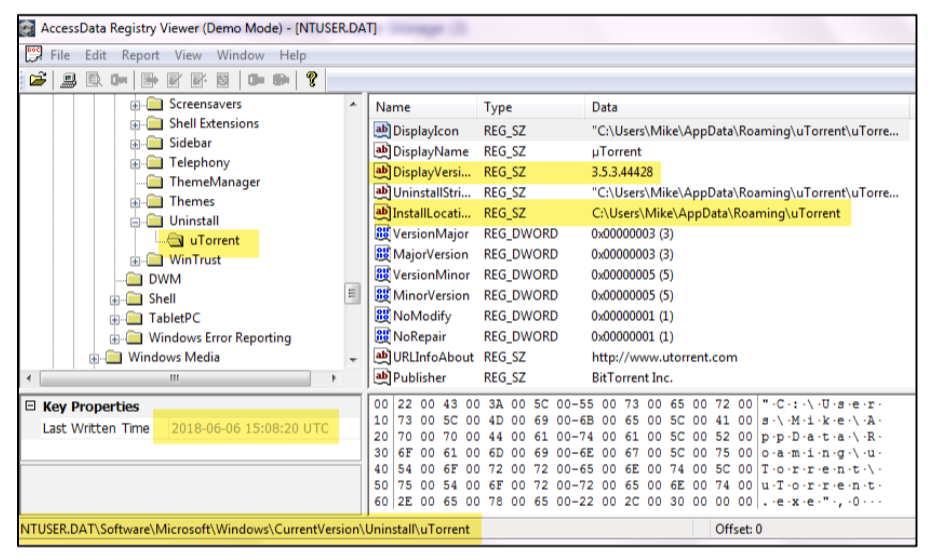The height and width of the screenshot is (560, 936).
Task: Select the uTorrent key in the tree
Action: (x=214, y=240)
